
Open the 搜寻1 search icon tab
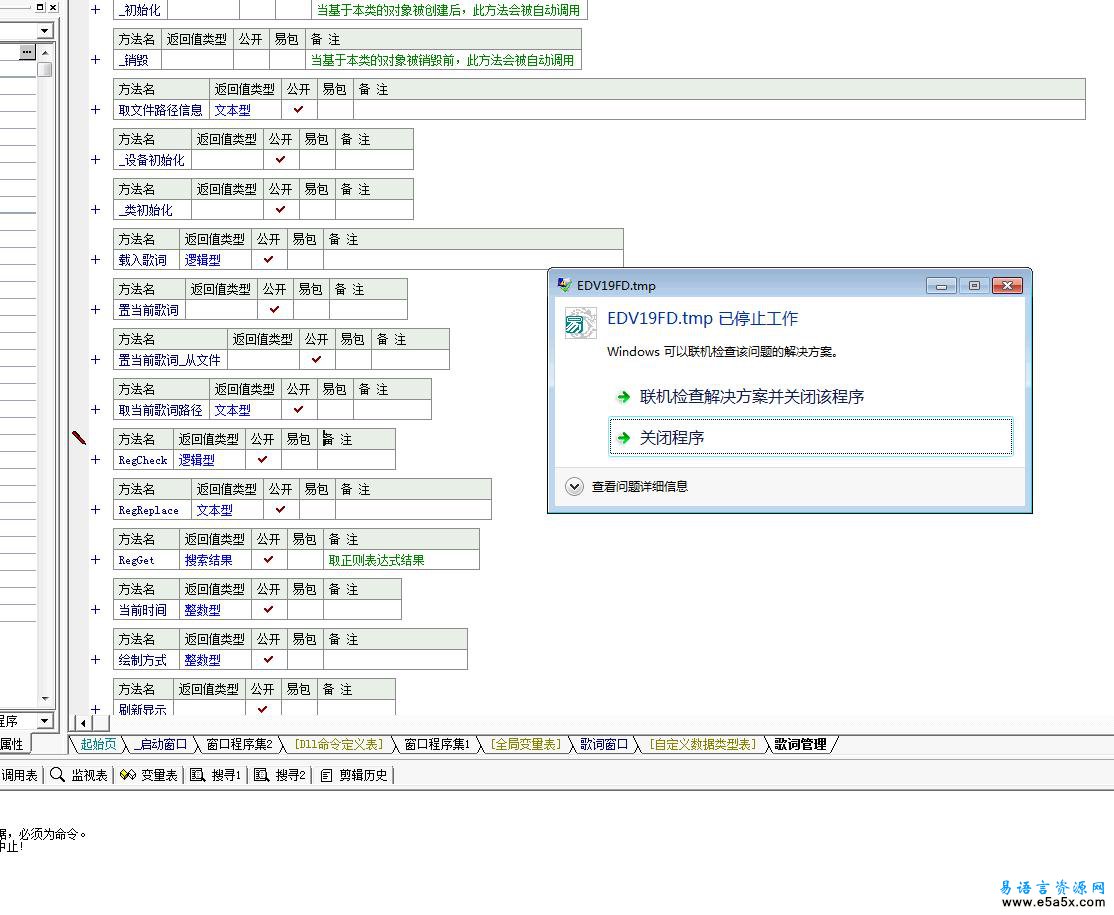(197, 774)
